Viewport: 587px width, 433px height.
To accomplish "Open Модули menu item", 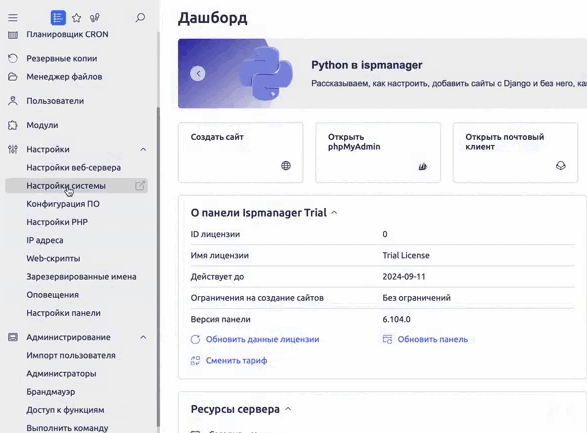I will click(x=42, y=125).
